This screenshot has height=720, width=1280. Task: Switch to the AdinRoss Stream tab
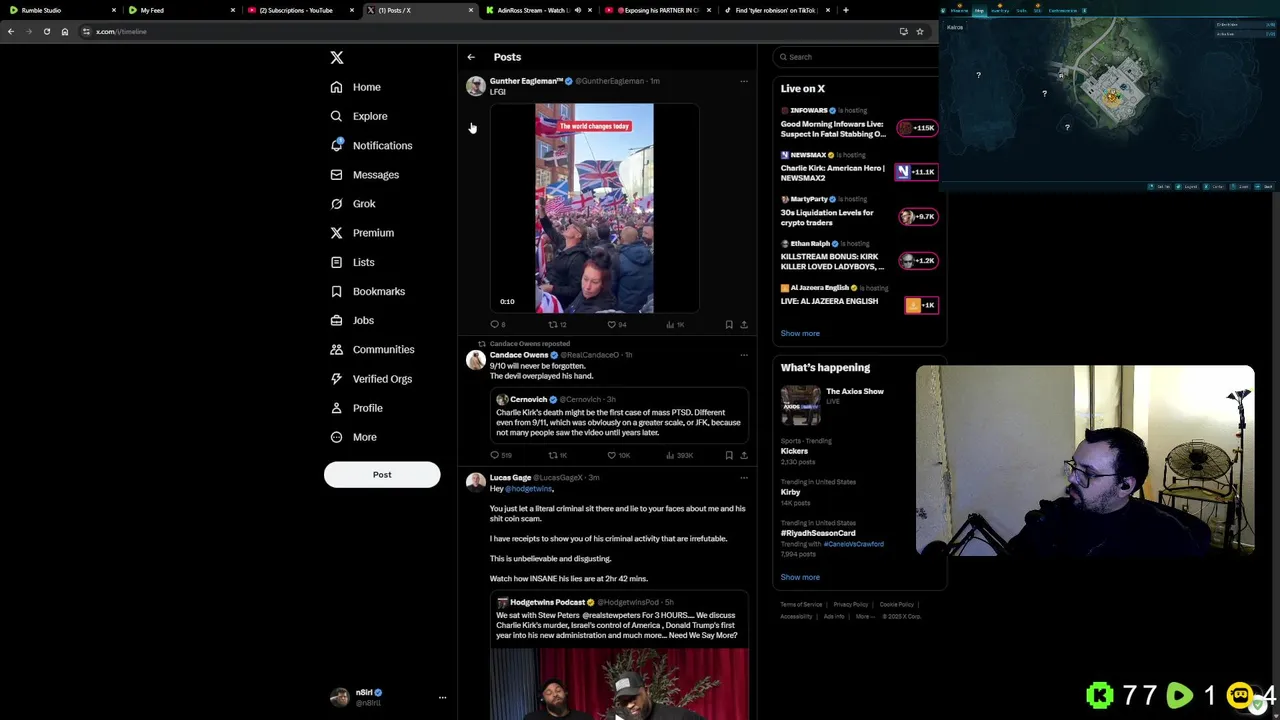[x=533, y=10]
